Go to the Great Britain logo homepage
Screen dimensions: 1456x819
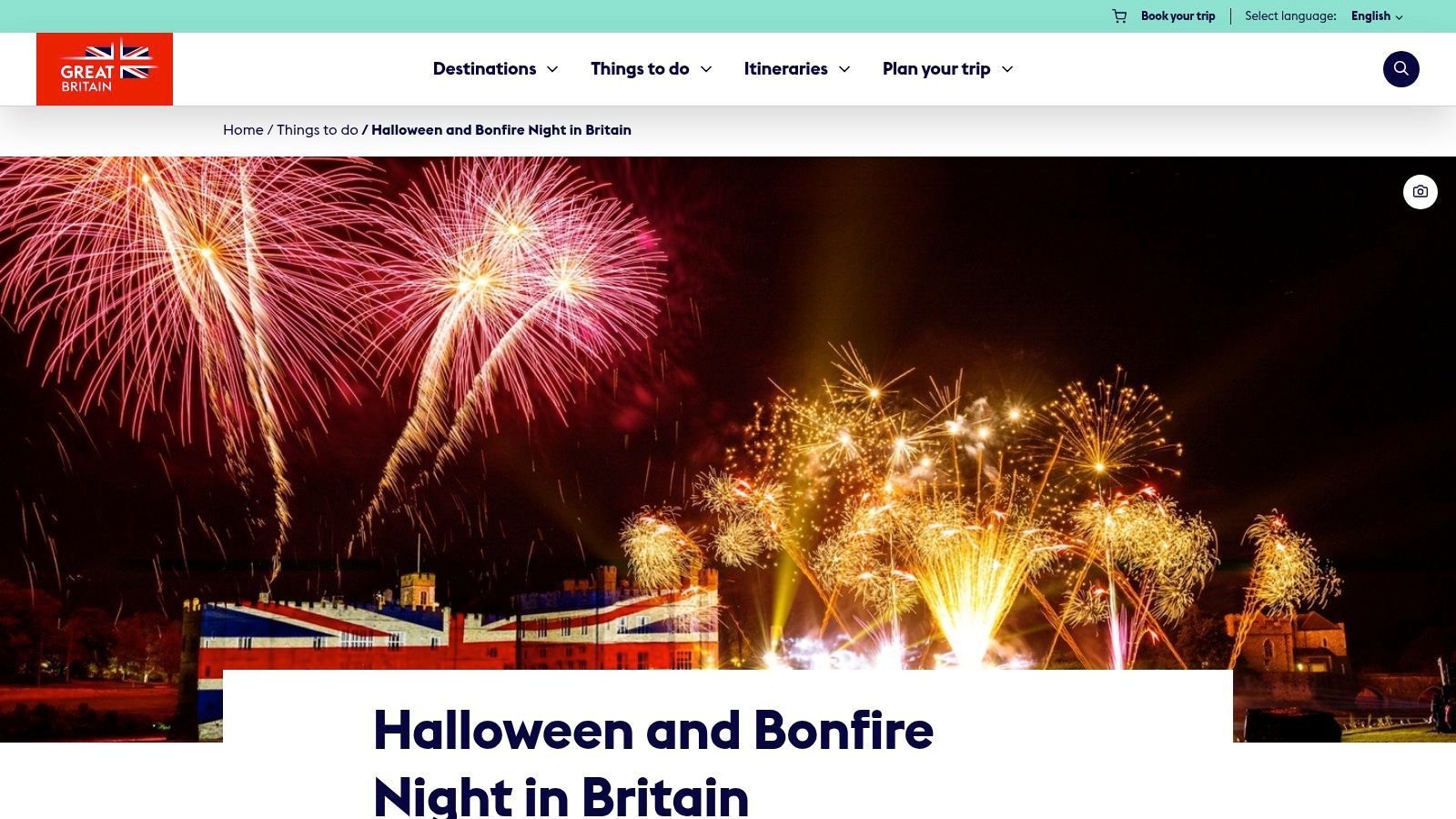[x=105, y=69]
